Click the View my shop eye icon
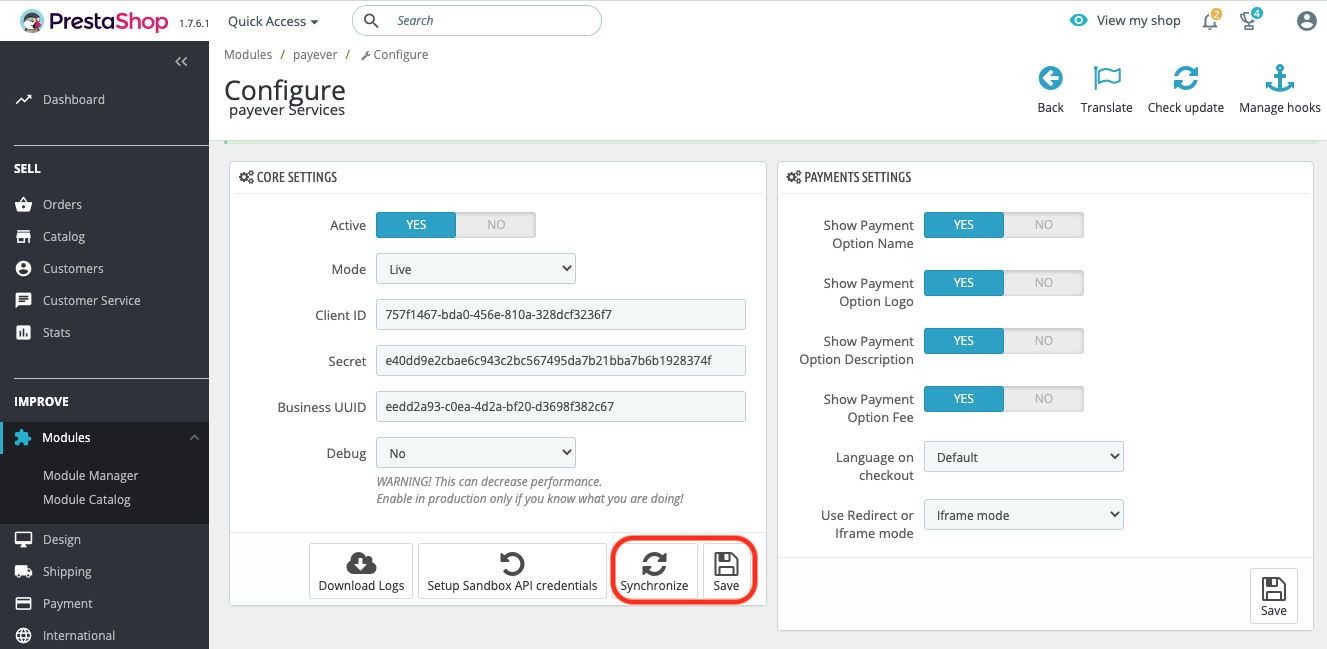 (1078, 20)
